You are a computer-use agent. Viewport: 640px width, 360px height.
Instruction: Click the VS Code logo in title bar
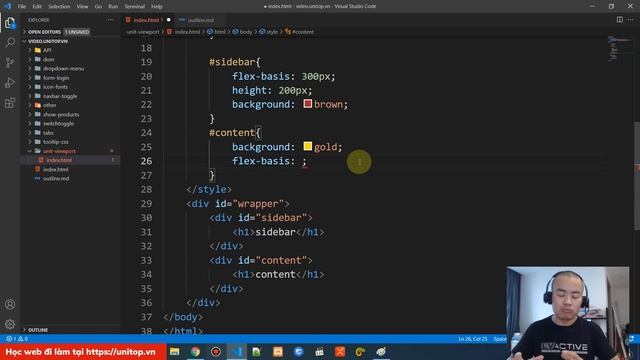(x=7, y=6)
